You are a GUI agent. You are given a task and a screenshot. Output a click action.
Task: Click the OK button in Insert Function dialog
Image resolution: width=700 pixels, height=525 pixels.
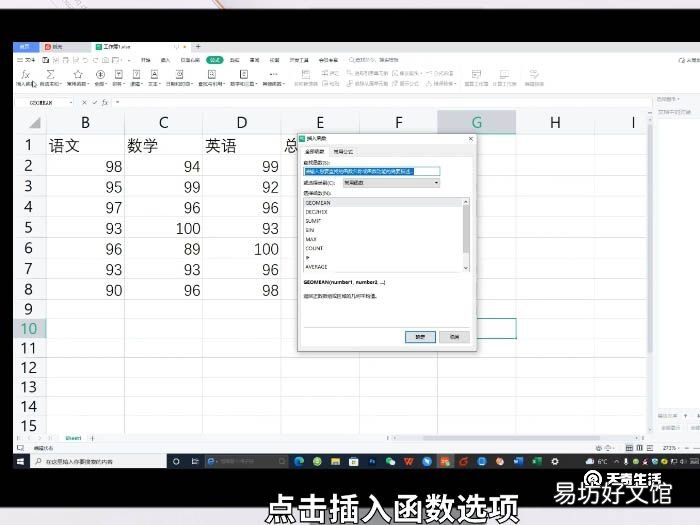pyautogui.click(x=420, y=337)
